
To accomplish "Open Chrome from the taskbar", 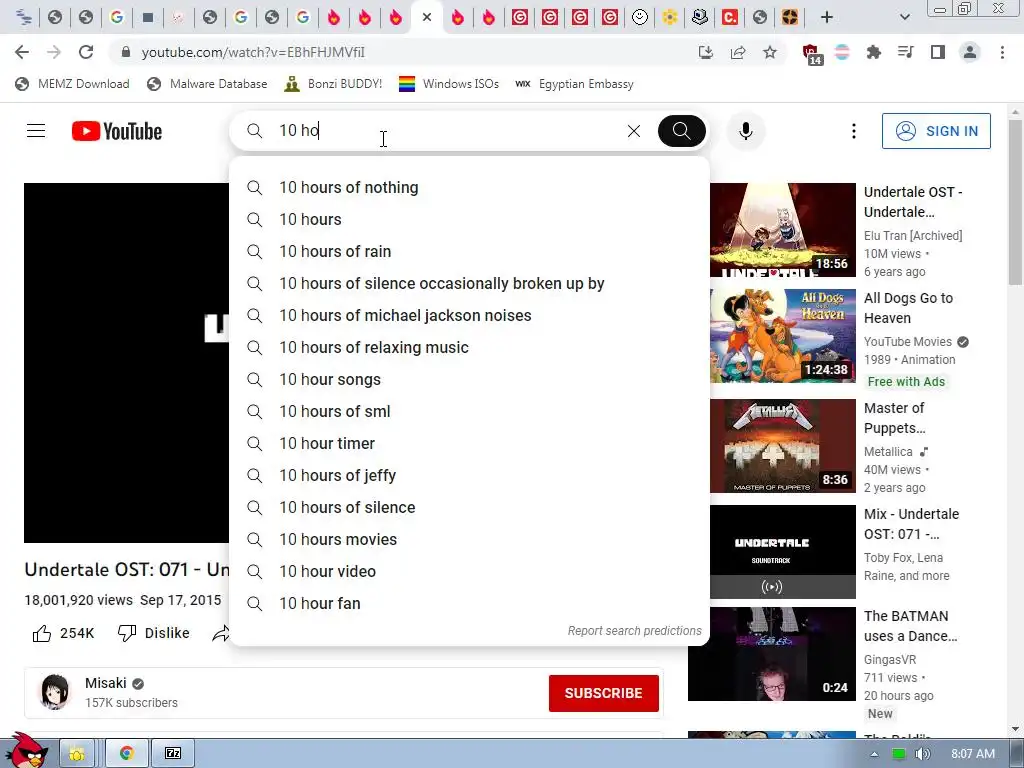I will (127, 753).
